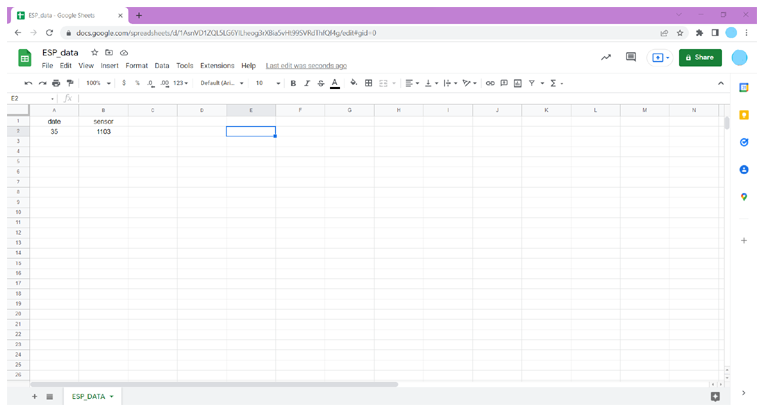Viewport: 769px width, 417px height.
Task: Click the Undo icon in the toolbar
Action: 29,83
